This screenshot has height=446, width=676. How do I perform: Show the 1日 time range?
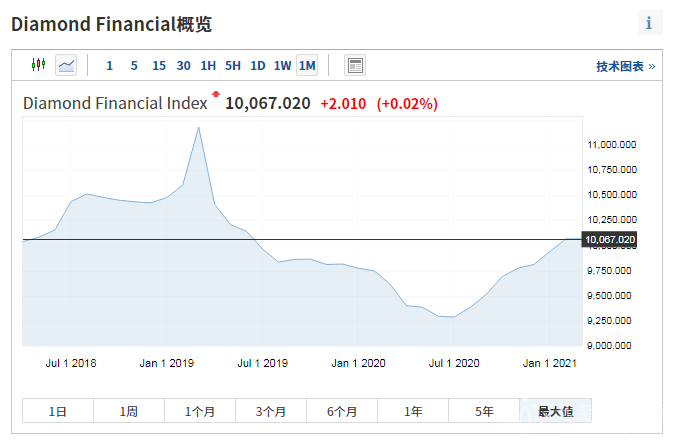pos(58,411)
